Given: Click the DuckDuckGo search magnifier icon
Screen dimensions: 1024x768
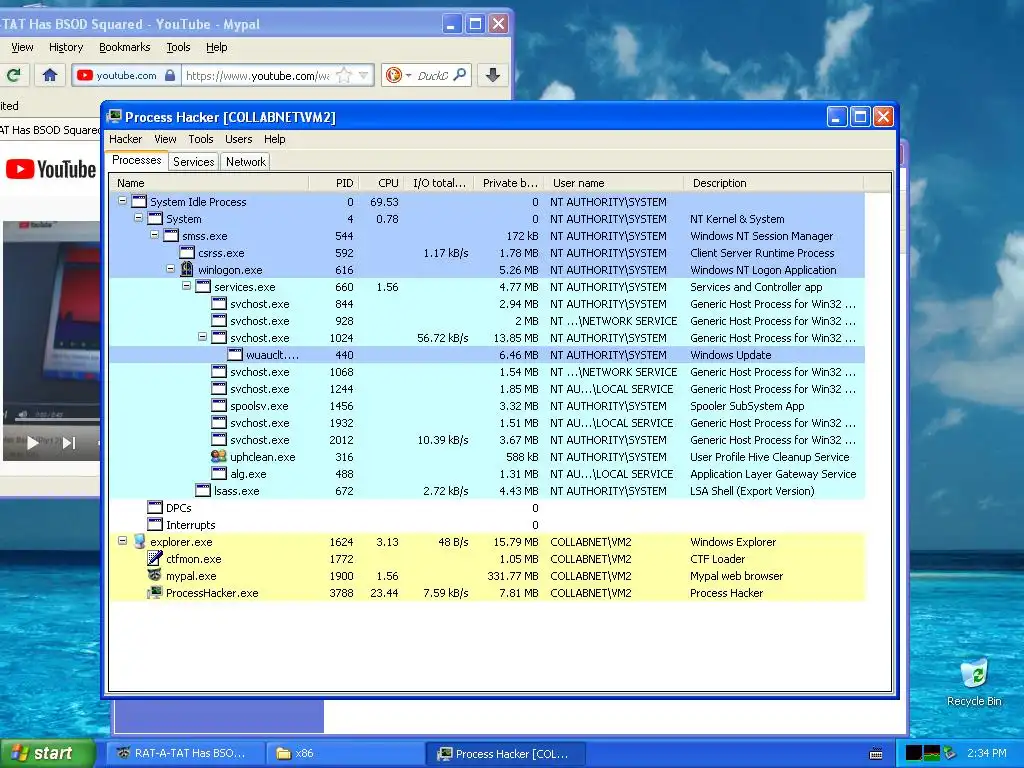Looking at the screenshot, I should tap(460, 75).
